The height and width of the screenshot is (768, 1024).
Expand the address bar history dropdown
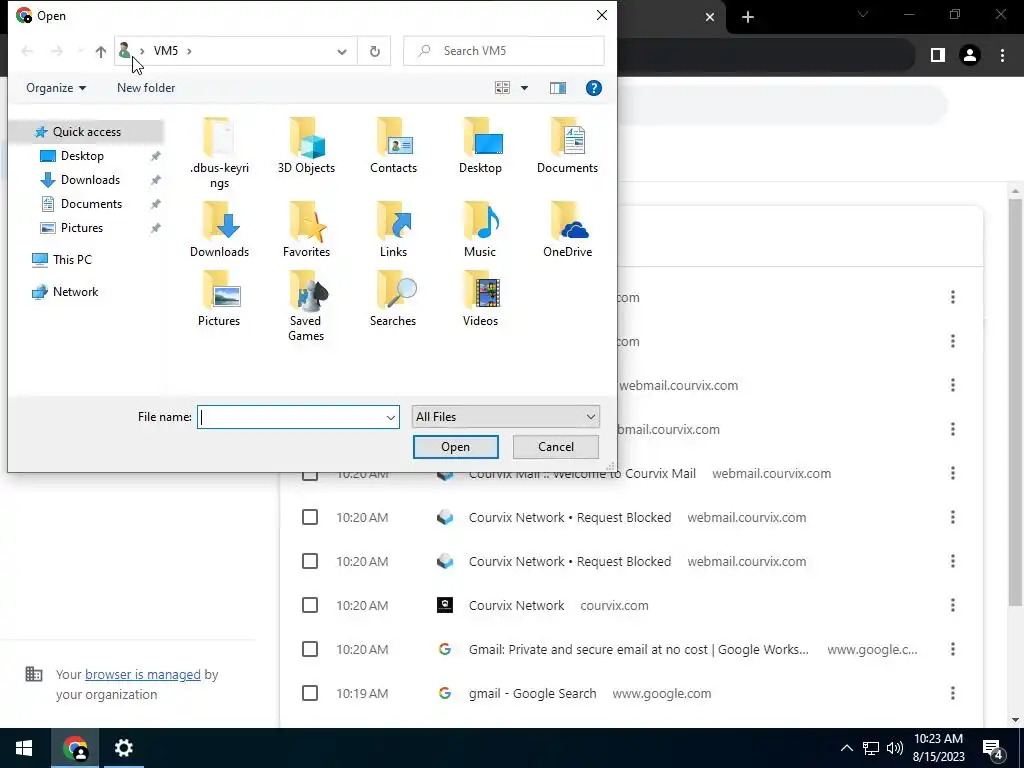[x=342, y=52]
